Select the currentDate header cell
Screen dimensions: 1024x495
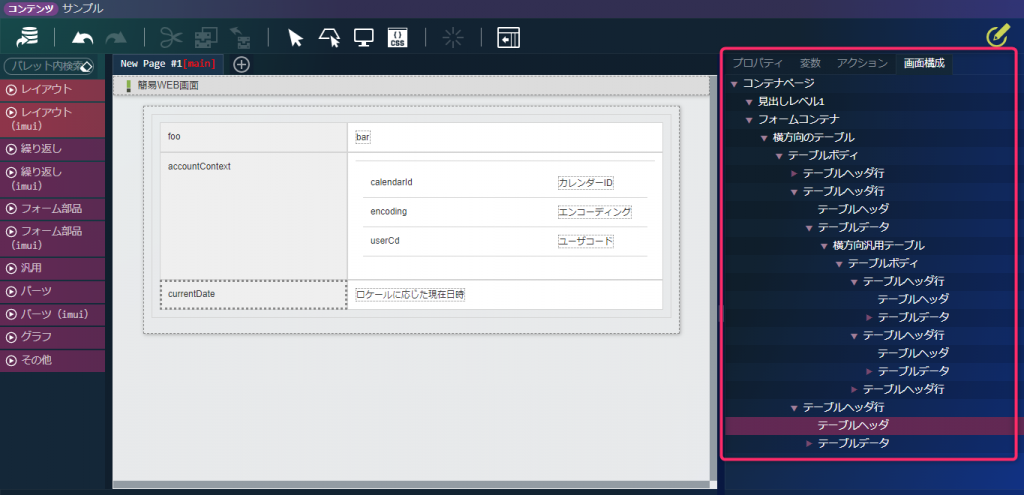(x=254, y=295)
